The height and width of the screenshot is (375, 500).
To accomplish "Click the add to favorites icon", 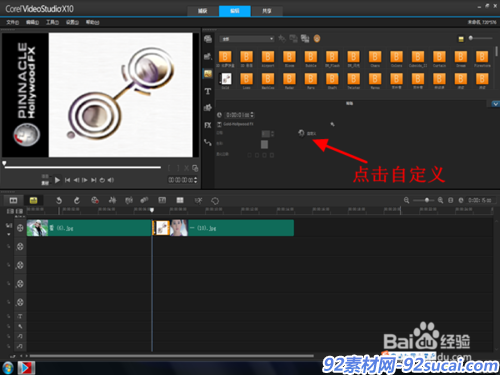I will pyautogui.click(x=282, y=39).
